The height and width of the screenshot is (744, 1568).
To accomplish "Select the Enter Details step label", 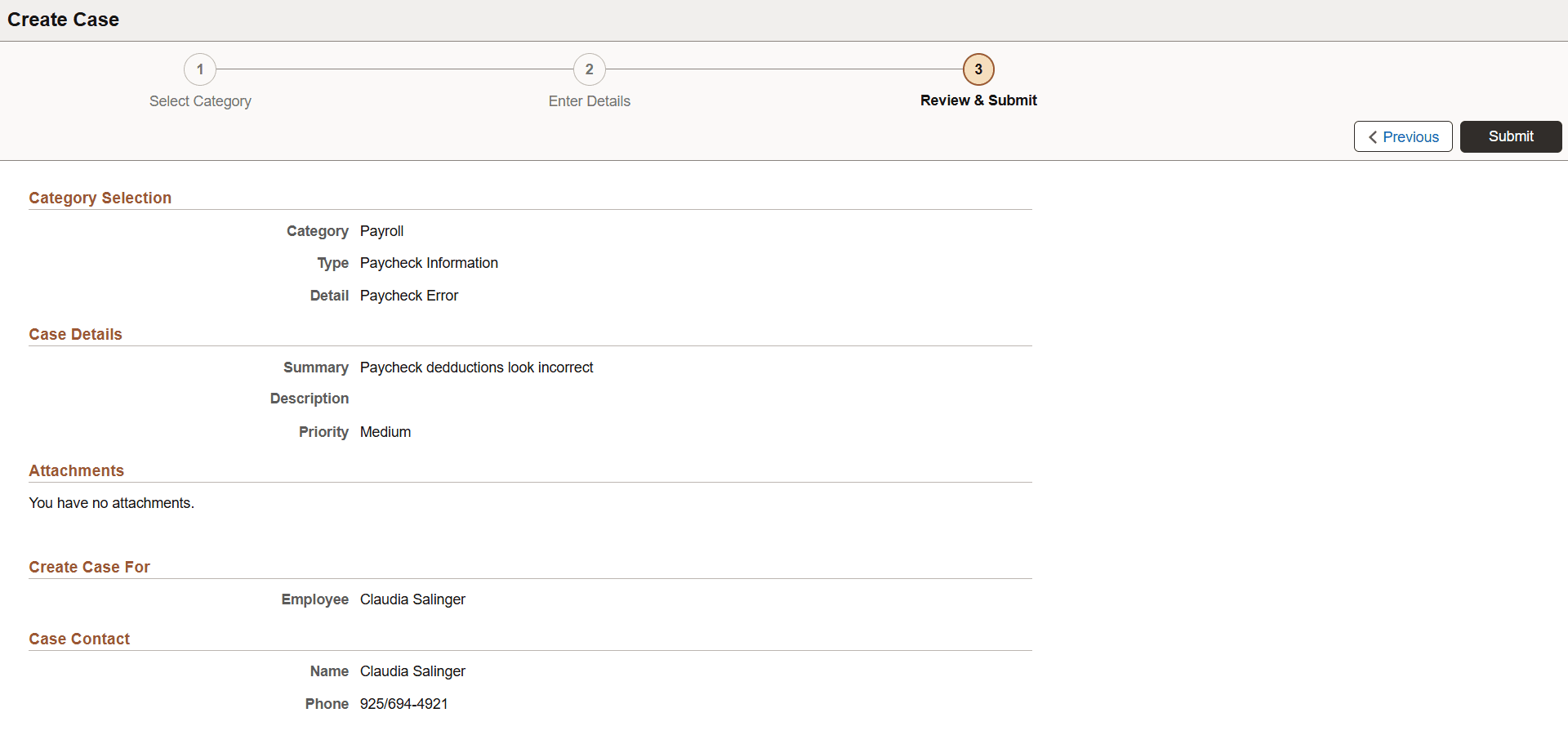I will coord(589,100).
